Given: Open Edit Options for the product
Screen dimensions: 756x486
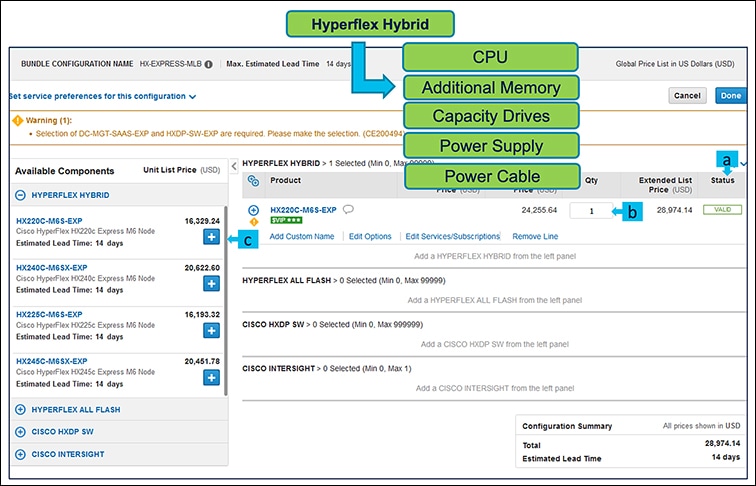Looking at the screenshot, I should point(370,236).
